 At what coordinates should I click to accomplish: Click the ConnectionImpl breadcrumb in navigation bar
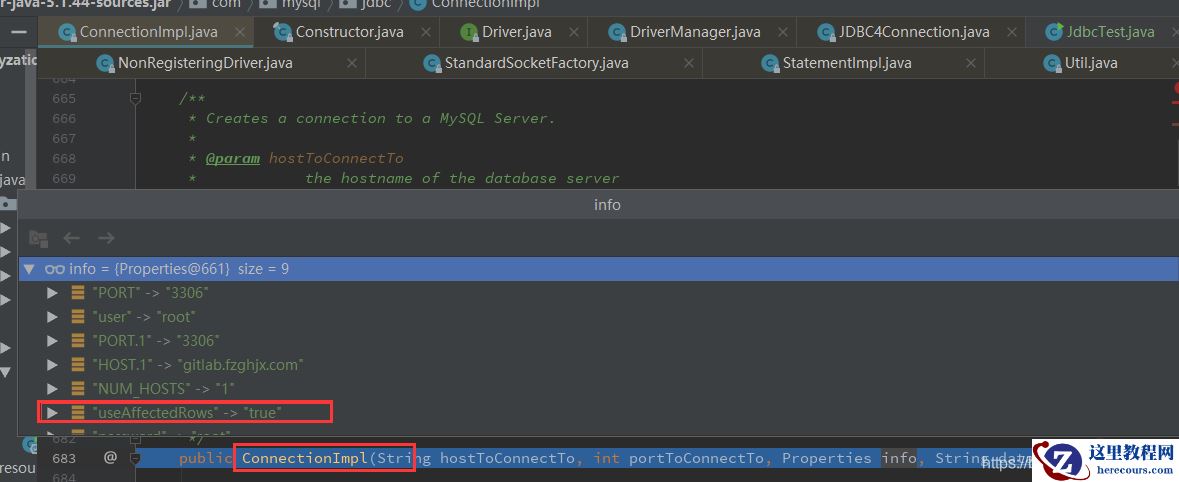[474, 4]
